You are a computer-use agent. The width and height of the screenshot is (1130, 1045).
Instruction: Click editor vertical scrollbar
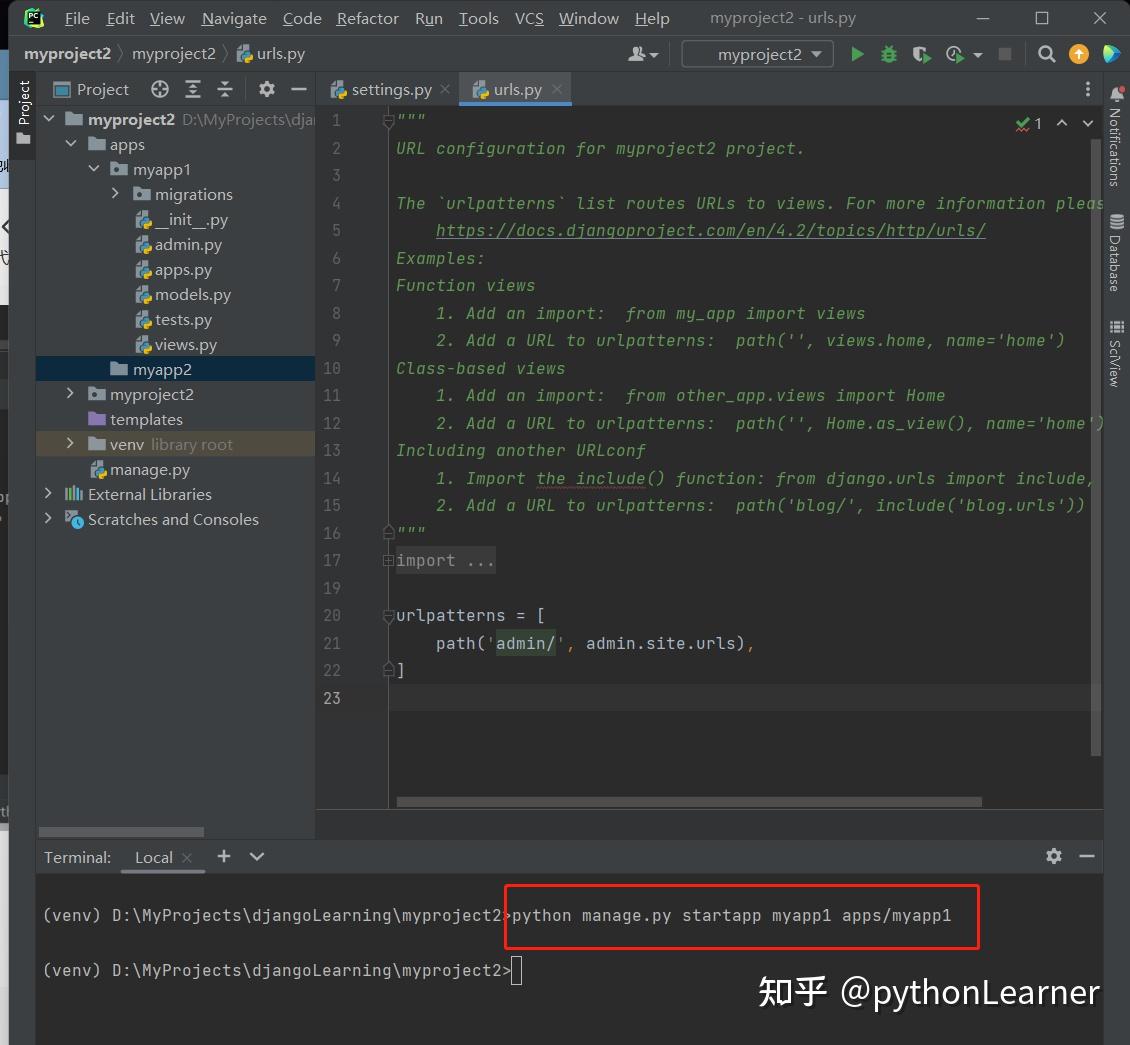(1096, 447)
